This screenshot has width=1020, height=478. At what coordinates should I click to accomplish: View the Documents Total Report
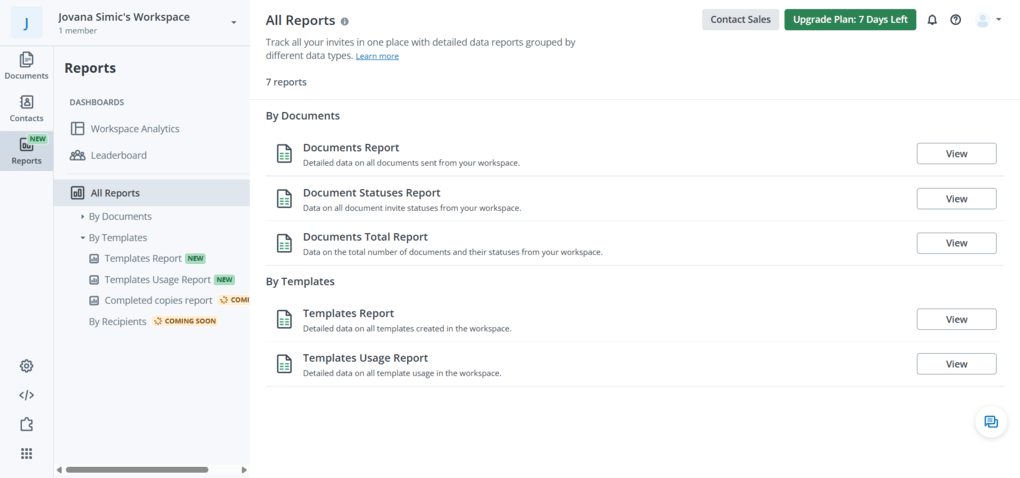(956, 243)
